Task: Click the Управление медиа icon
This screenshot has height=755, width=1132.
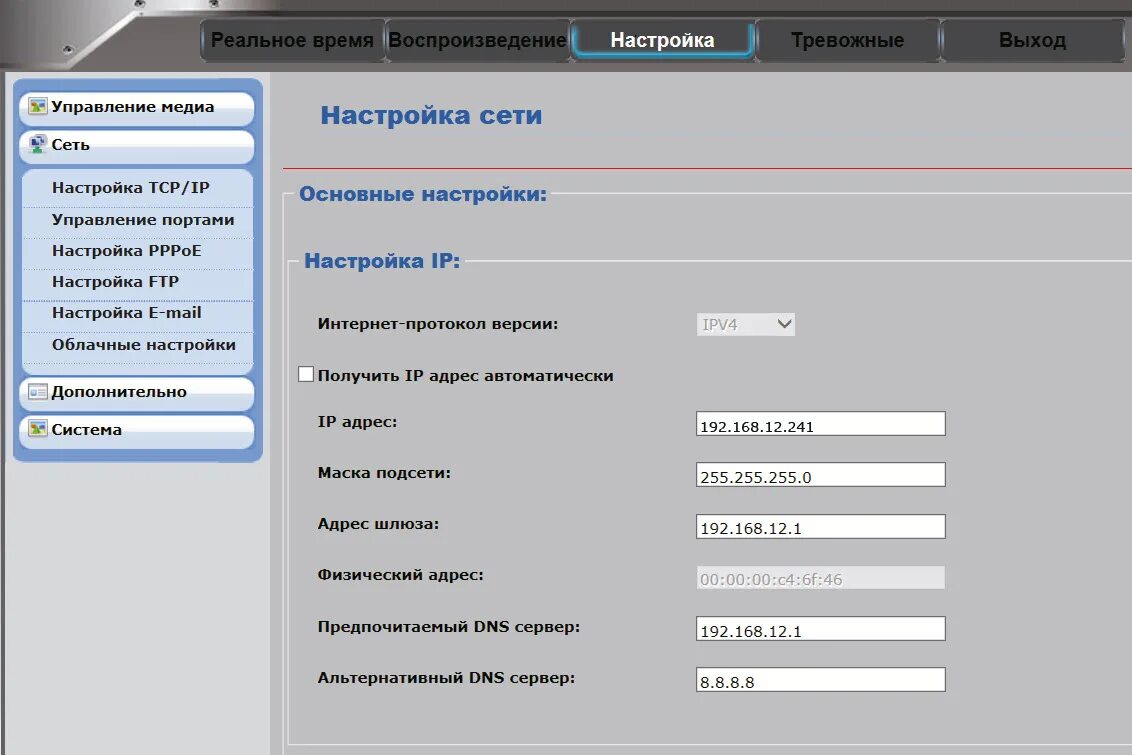Action: (x=38, y=107)
